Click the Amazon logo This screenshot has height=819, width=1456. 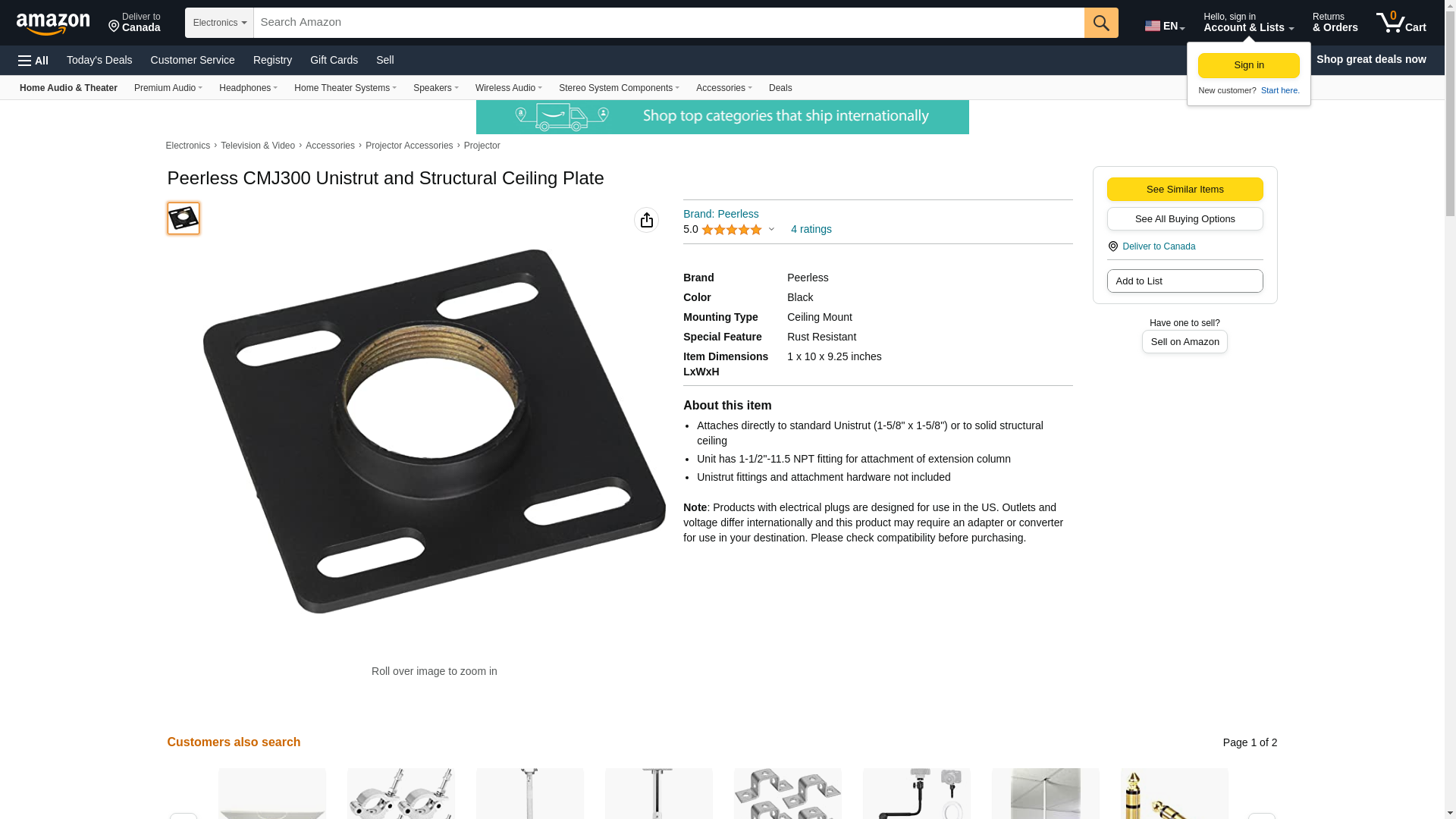53,23
